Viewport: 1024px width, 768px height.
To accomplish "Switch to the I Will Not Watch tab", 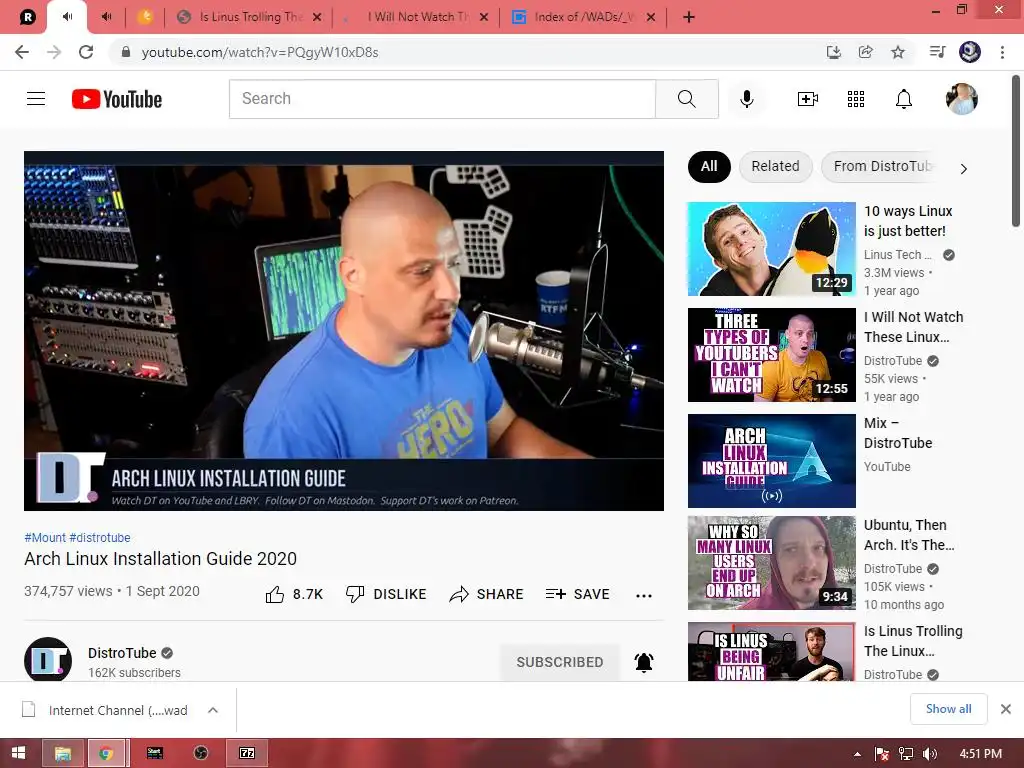I will [x=418, y=17].
